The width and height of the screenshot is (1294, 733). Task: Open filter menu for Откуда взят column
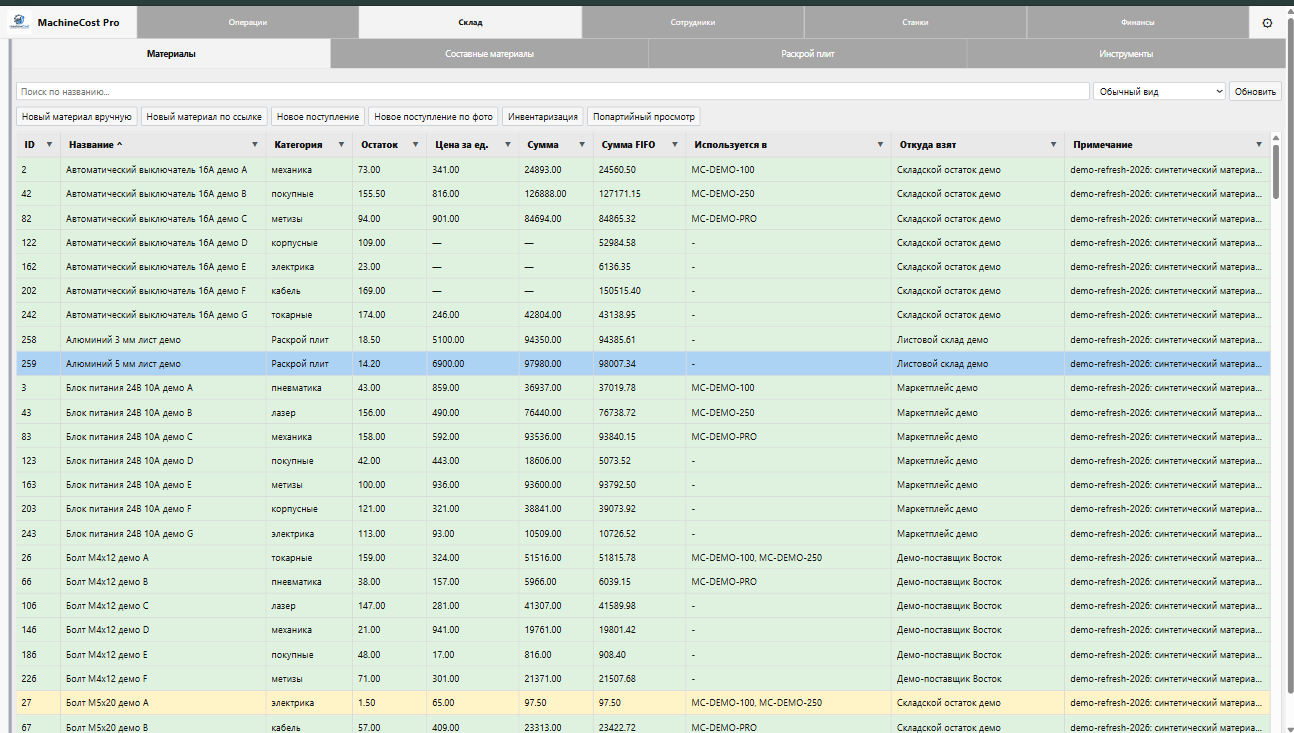tap(1053, 145)
